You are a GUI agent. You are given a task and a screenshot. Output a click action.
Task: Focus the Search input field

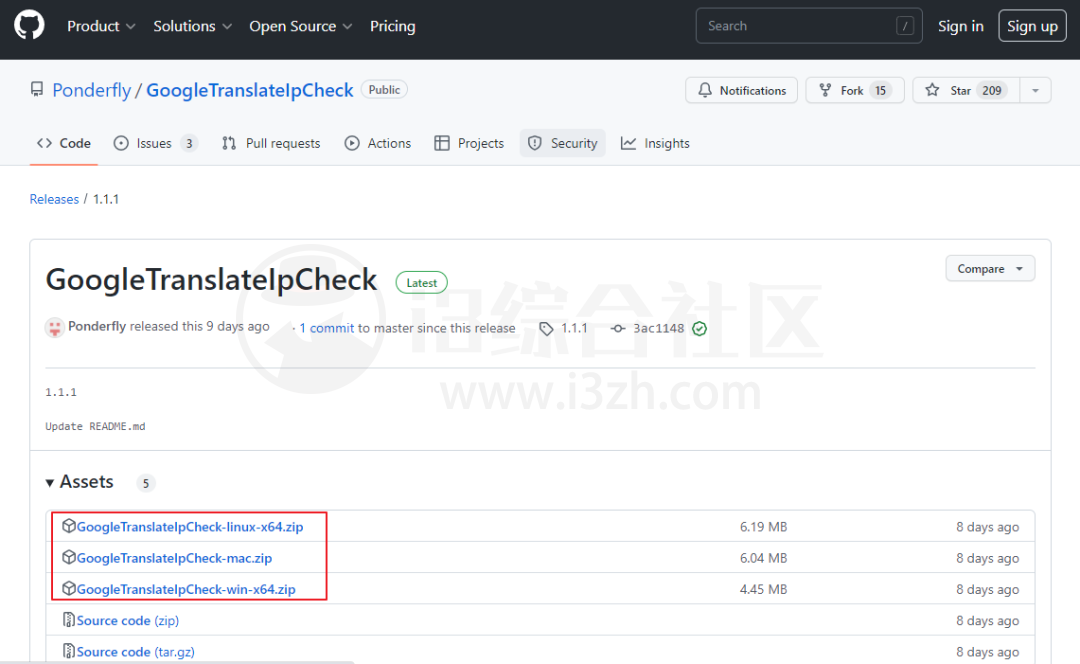click(x=809, y=26)
